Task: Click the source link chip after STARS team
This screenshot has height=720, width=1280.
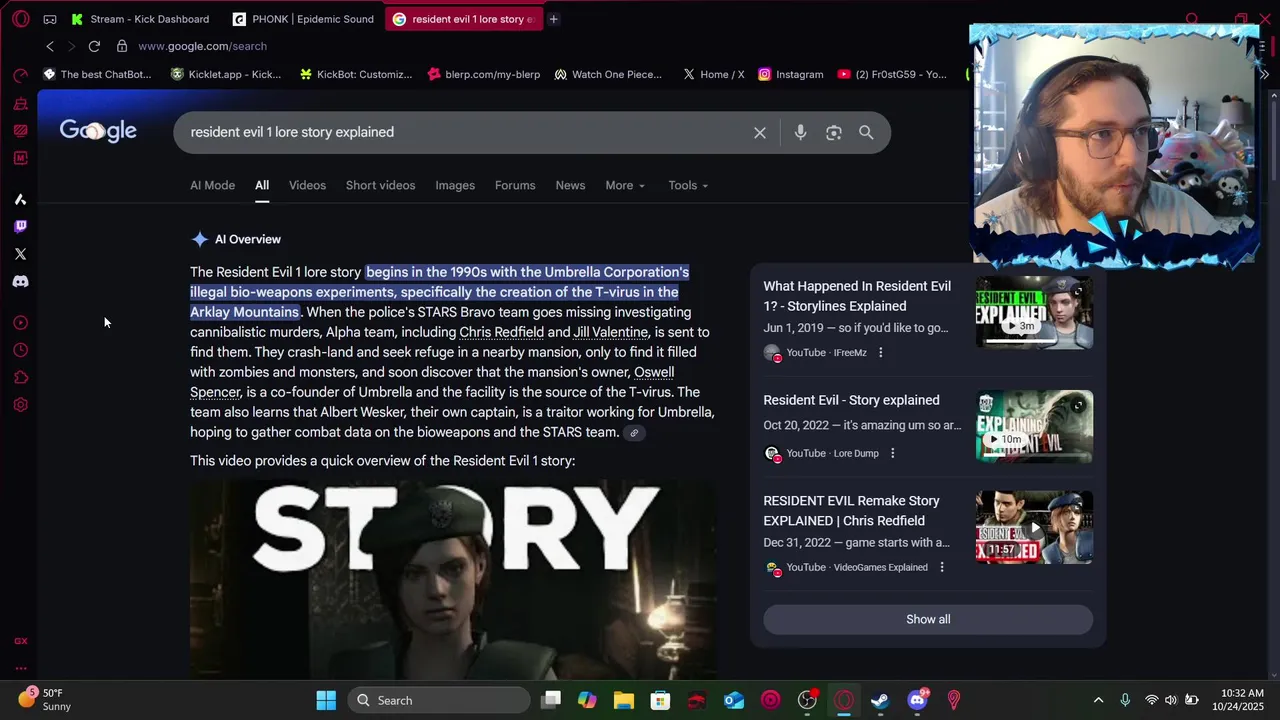Action: (634, 433)
